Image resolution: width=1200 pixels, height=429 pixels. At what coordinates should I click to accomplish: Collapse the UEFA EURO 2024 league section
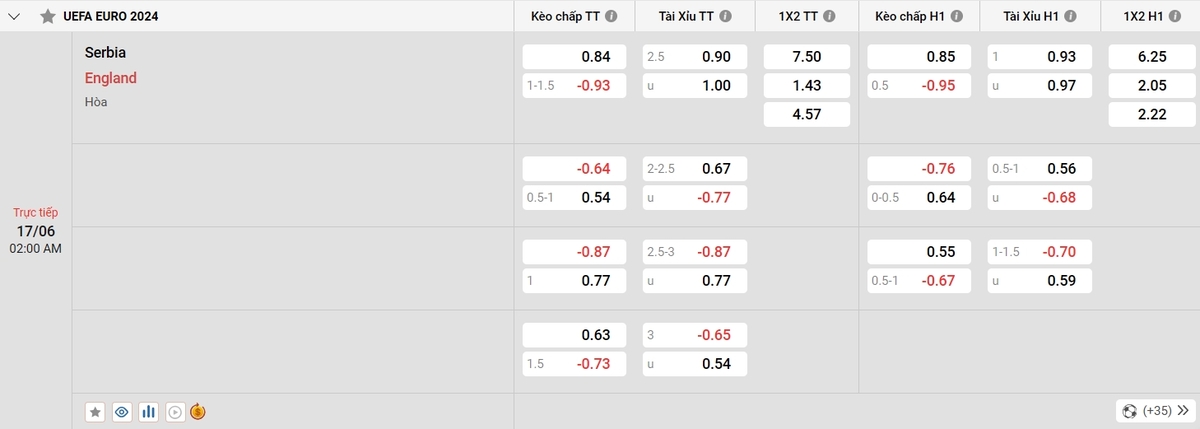point(14,16)
